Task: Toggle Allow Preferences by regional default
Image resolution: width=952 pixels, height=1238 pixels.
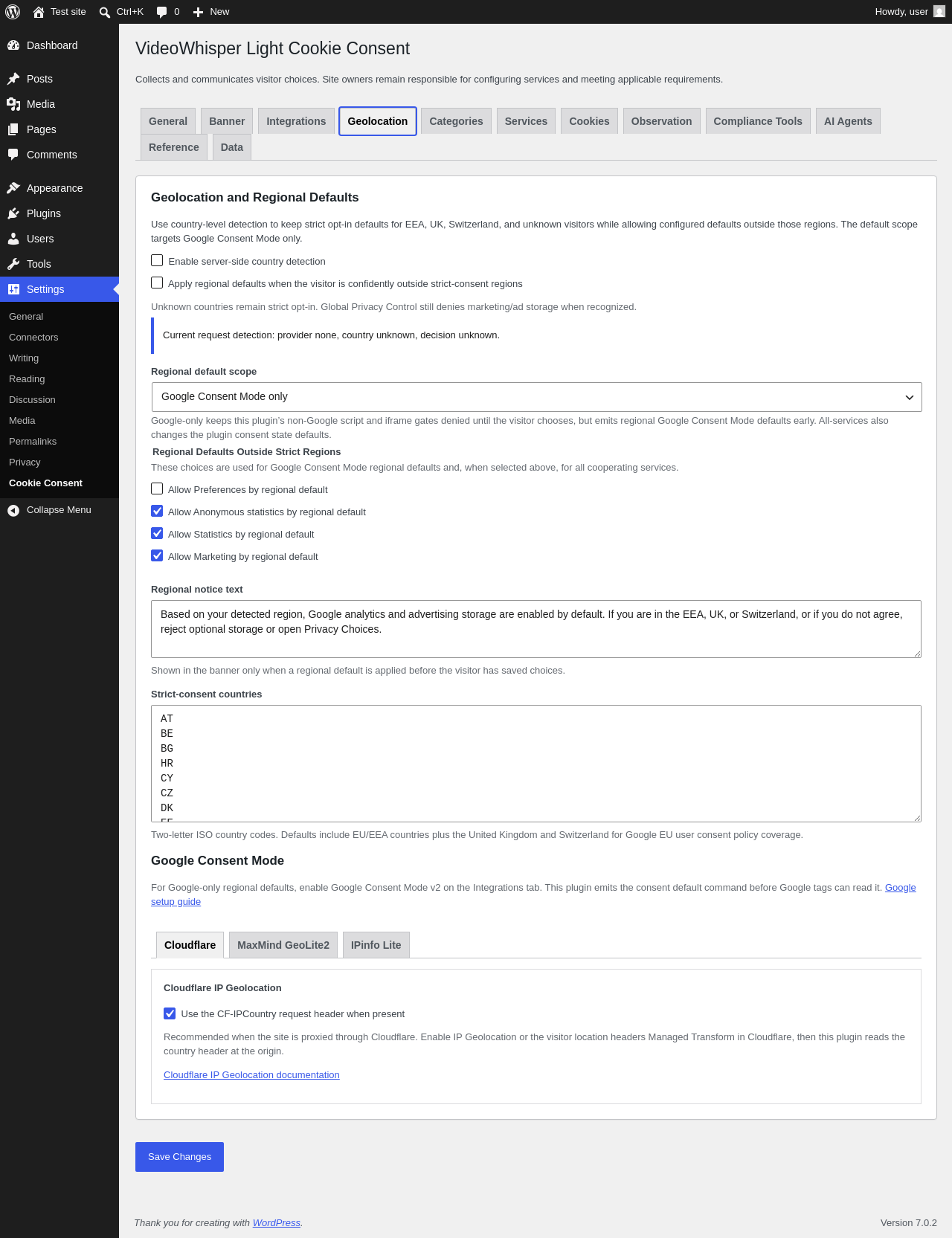Action: click(x=157, y=489)
